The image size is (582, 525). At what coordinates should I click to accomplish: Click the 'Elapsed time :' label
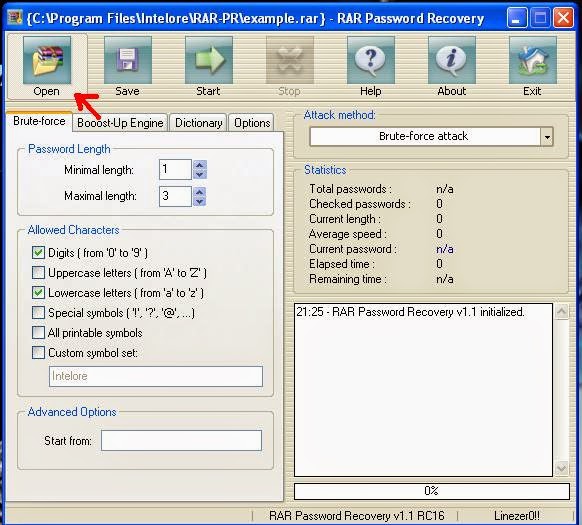[x=342, y=264]
